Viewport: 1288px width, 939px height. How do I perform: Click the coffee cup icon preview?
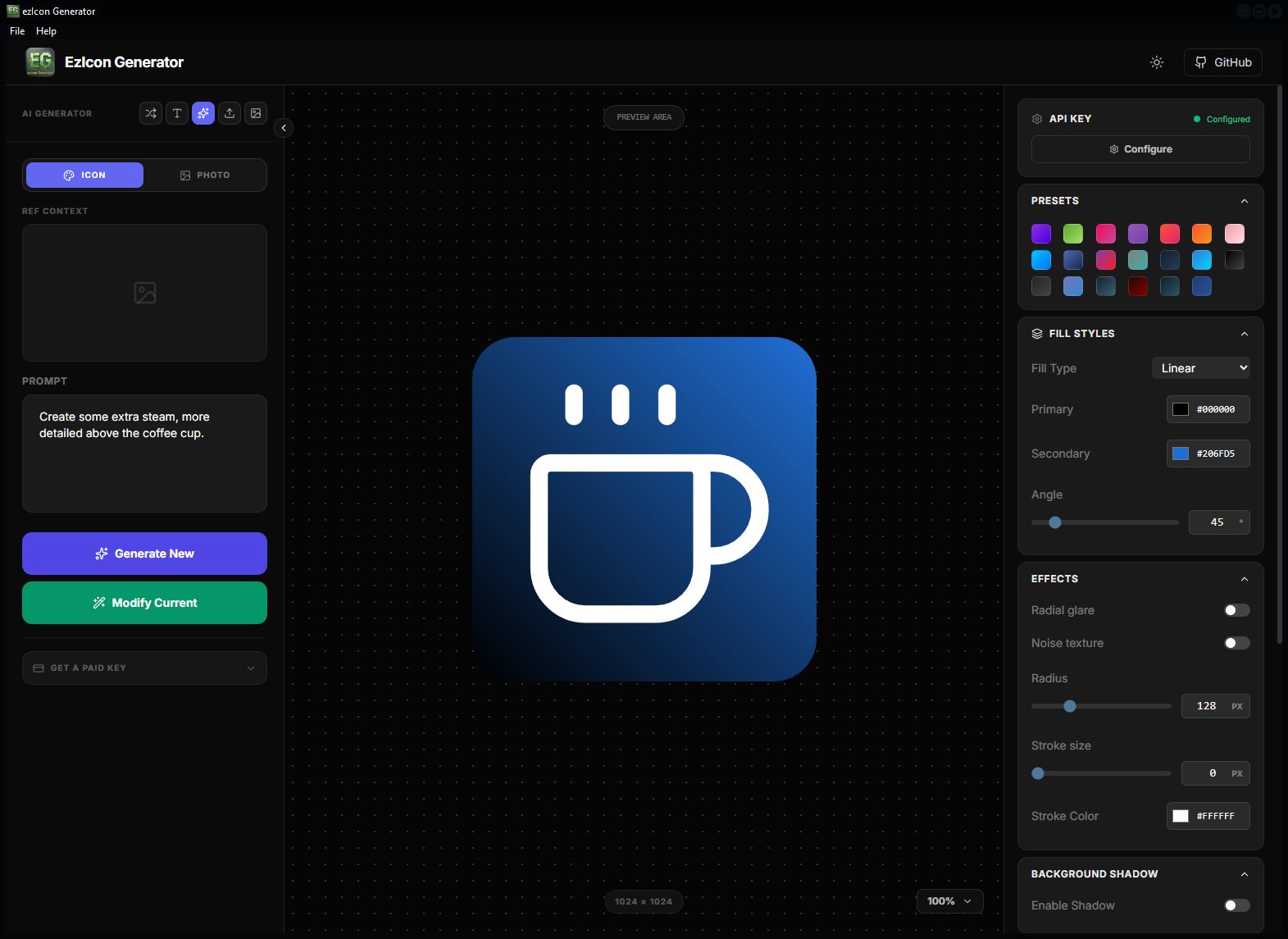644,509
